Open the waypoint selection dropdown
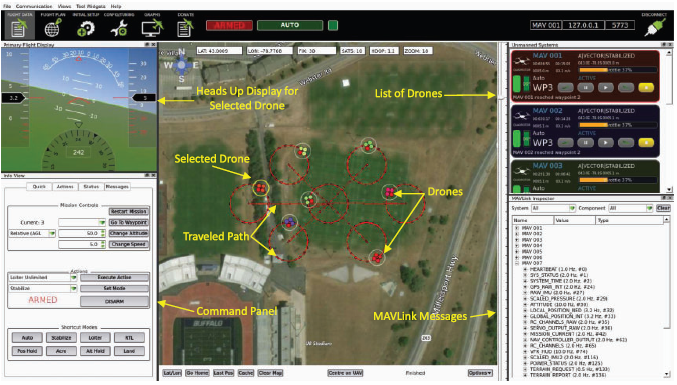This screenshot has width=677, height=385. (82, 222)
